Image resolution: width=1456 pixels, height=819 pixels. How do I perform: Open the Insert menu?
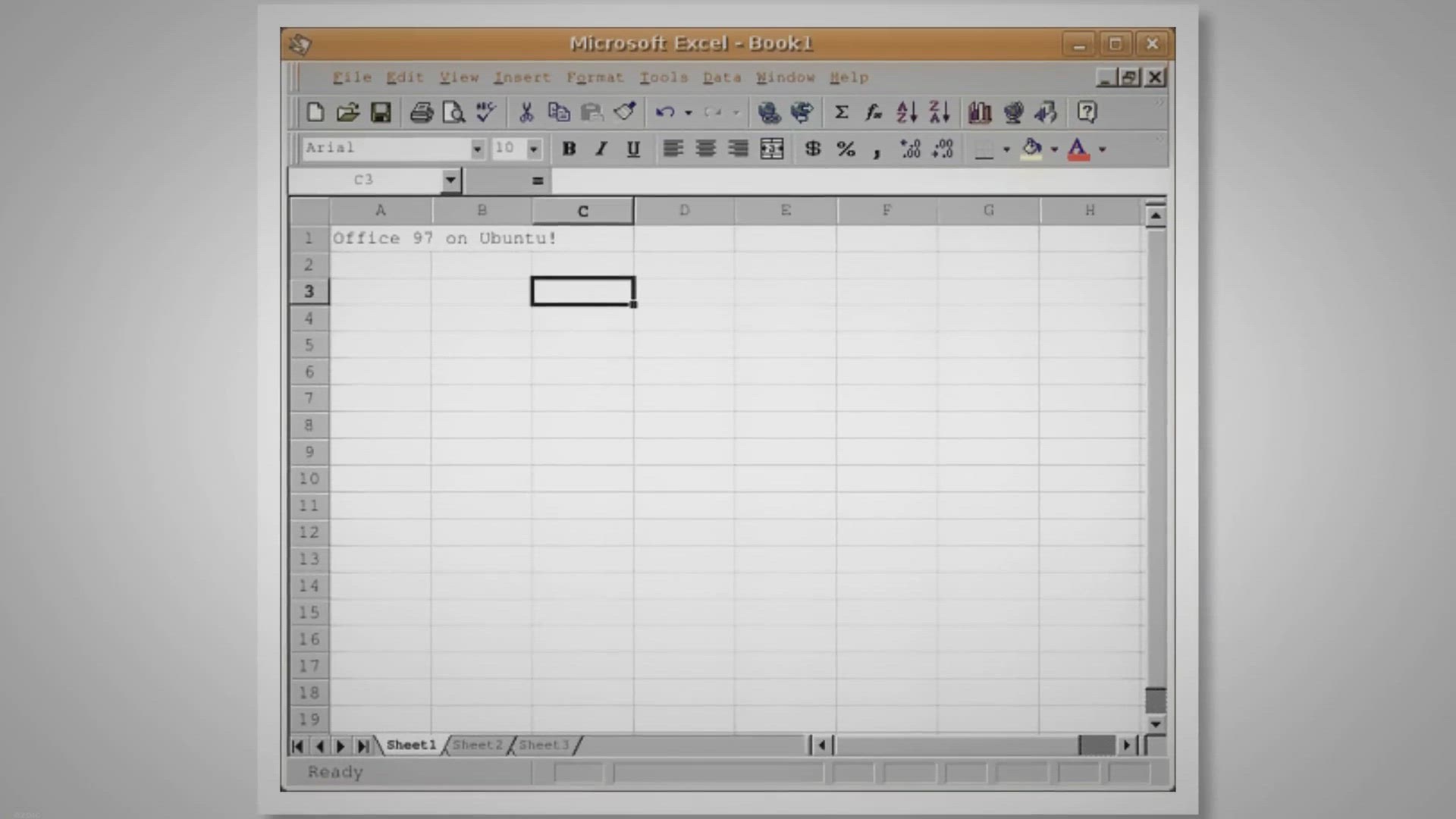[x=522, y=77]
